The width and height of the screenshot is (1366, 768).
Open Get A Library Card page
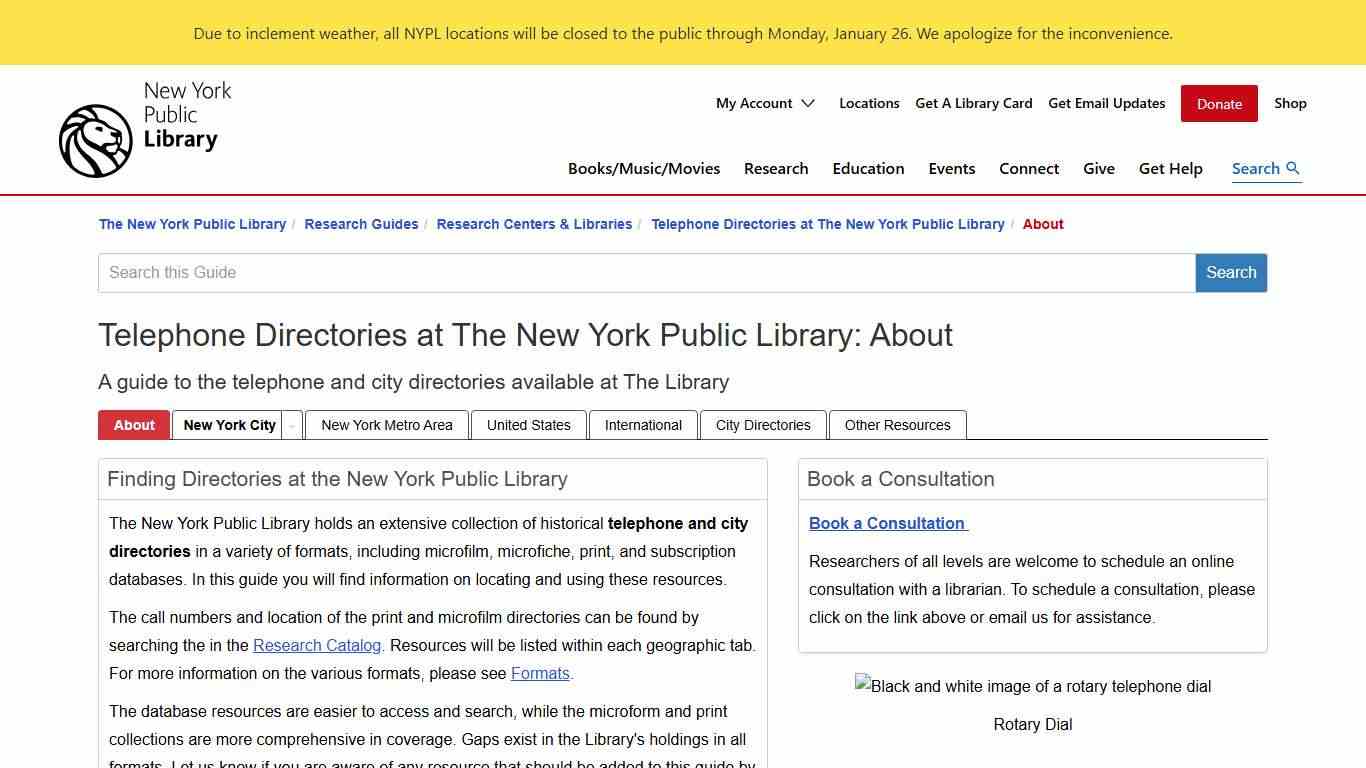tap(973, 103)
